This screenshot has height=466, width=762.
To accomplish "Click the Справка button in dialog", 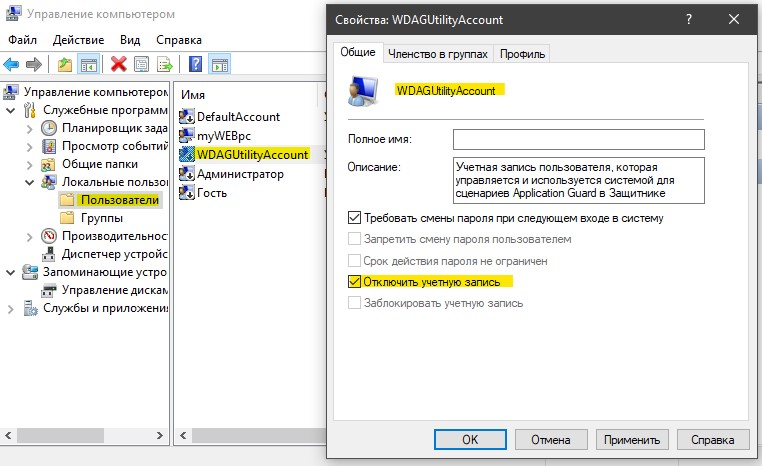I will tap(713, 440).
